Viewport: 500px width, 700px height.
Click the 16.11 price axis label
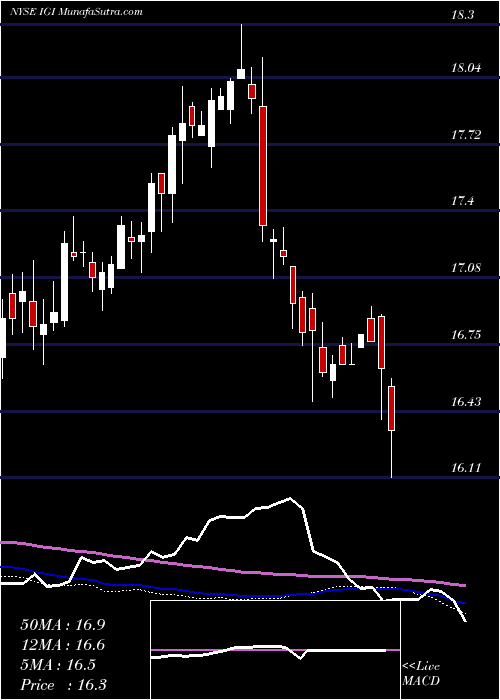point(466,467)
